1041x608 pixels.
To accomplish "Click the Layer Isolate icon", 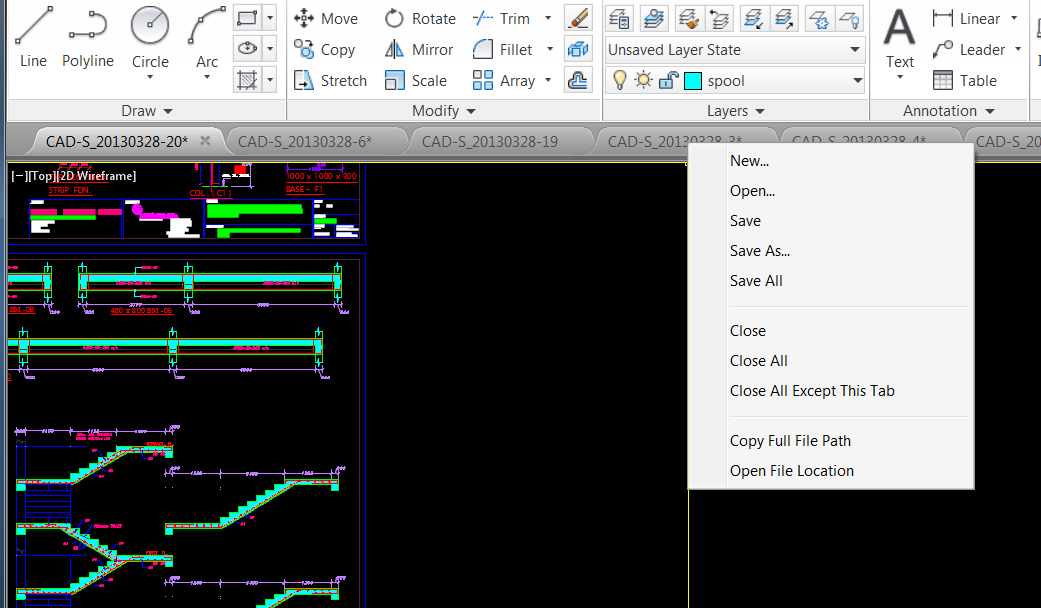I will click(x=754, y=19).
